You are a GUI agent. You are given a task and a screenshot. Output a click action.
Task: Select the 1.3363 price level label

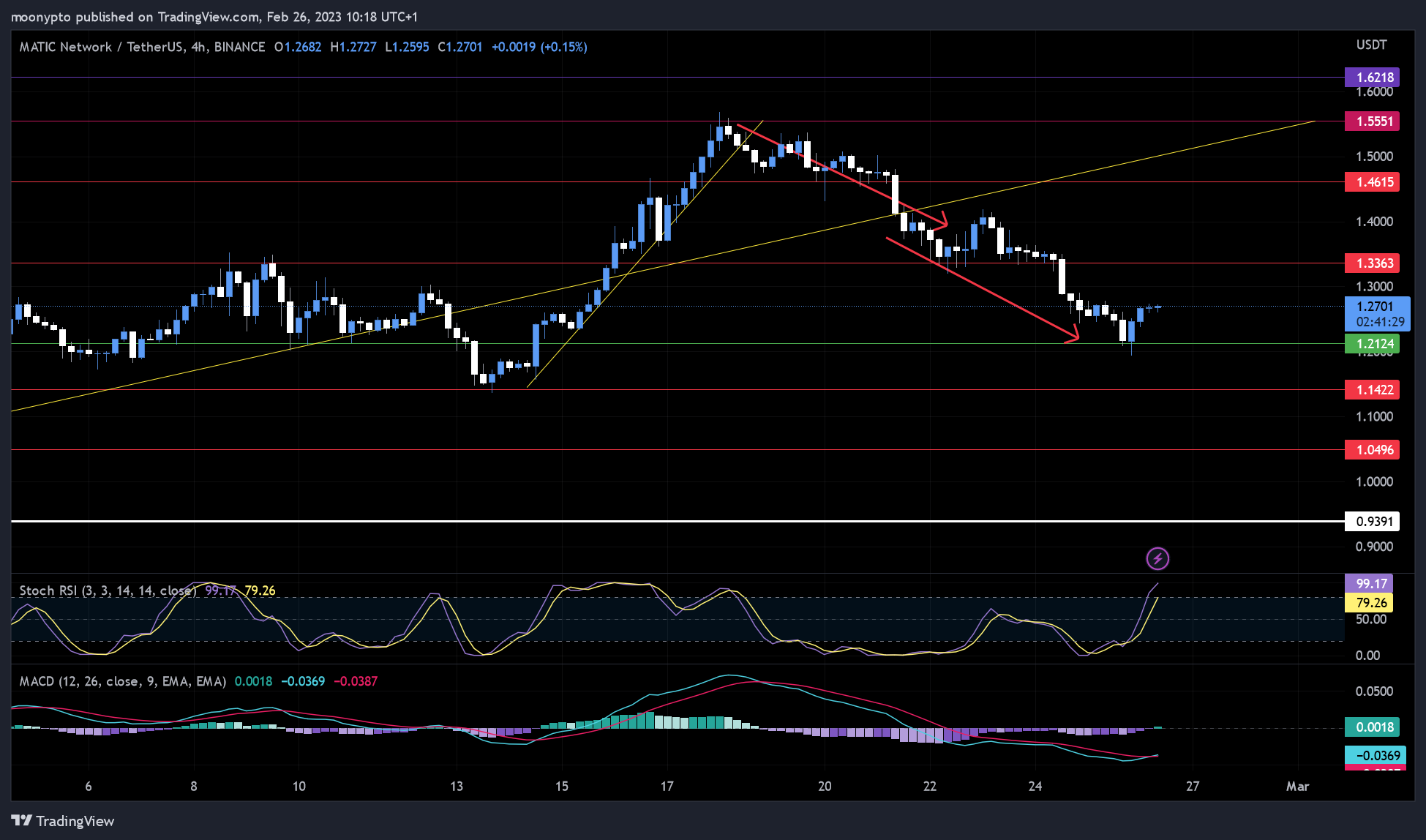[x=1372, y=263]
